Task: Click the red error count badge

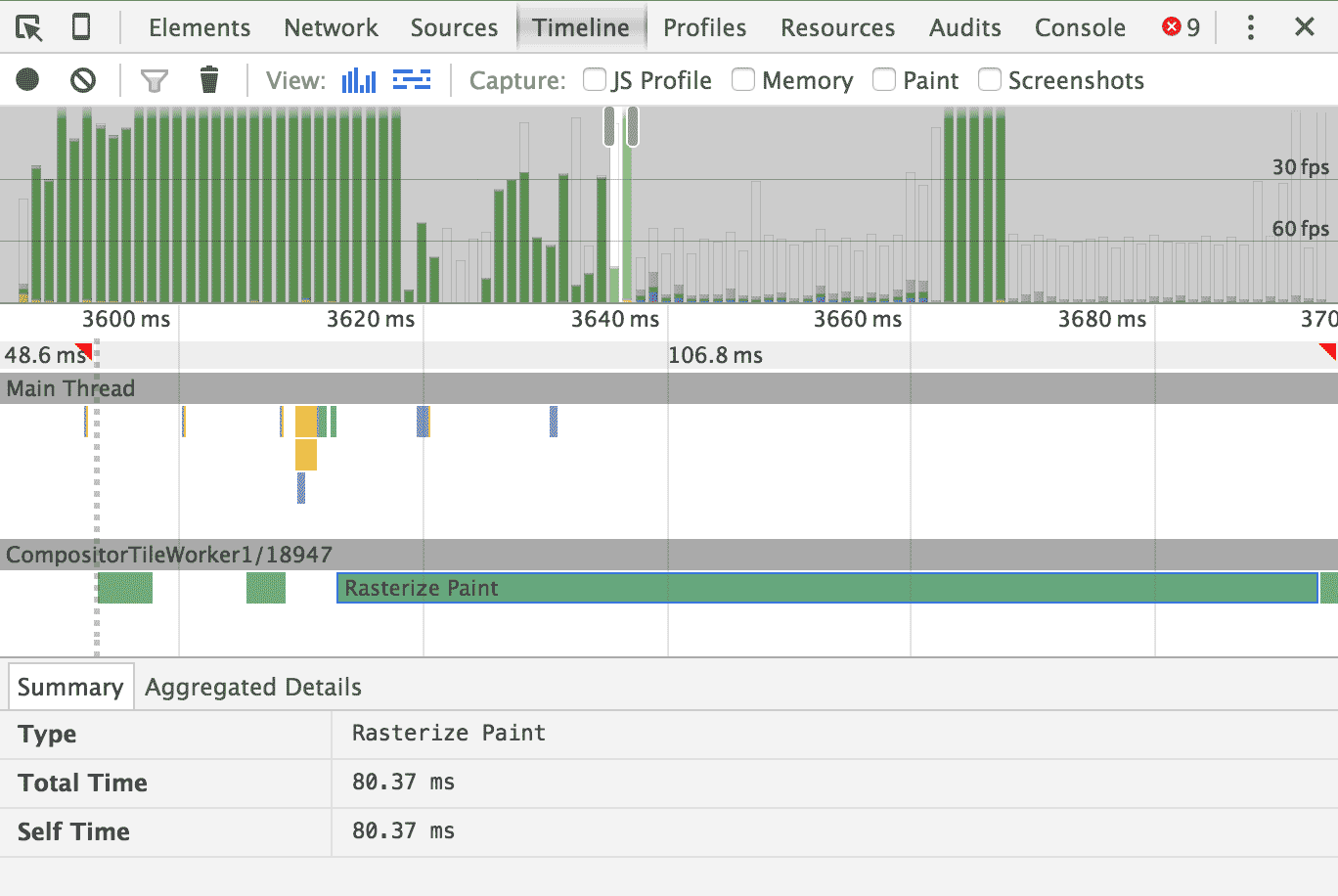Action: click(1181, 27)
